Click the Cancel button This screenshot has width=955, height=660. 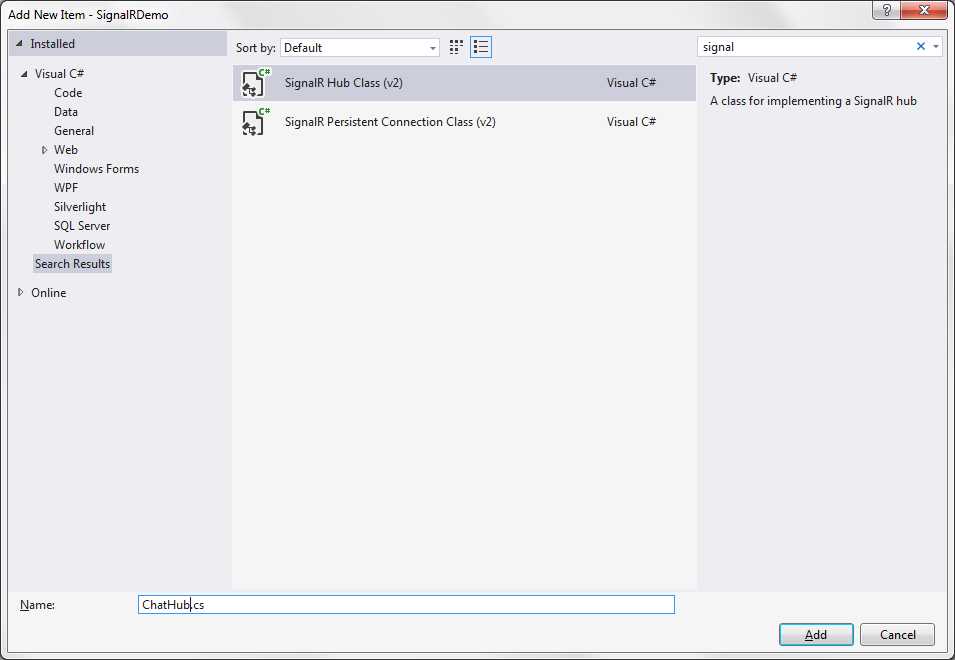(897, 635)
